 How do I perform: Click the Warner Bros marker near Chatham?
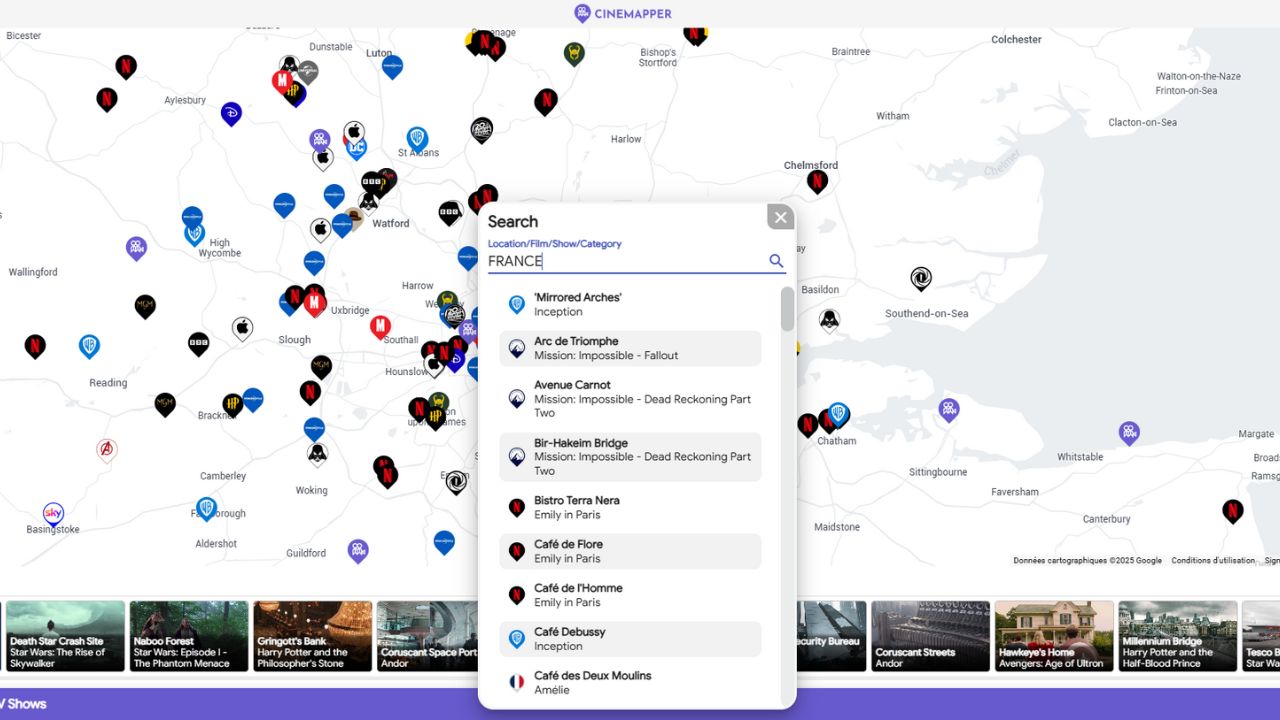pos(836,414)
